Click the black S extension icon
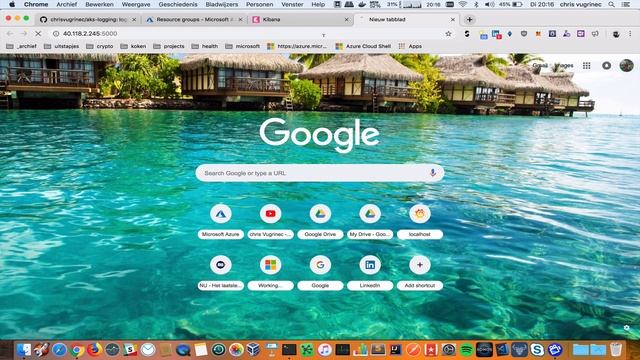Image resolution: width=640 pixels, height=360 pixels. point(467,34)
